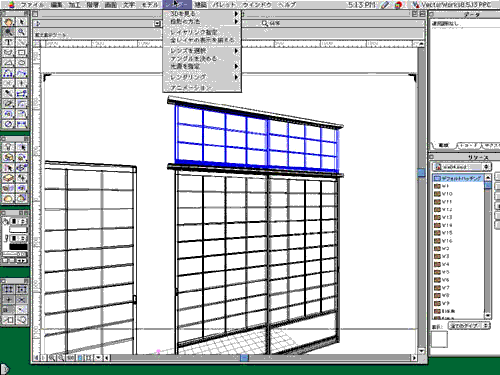
Task: Open the パレット menu
Action: click(x=224, y=5)
